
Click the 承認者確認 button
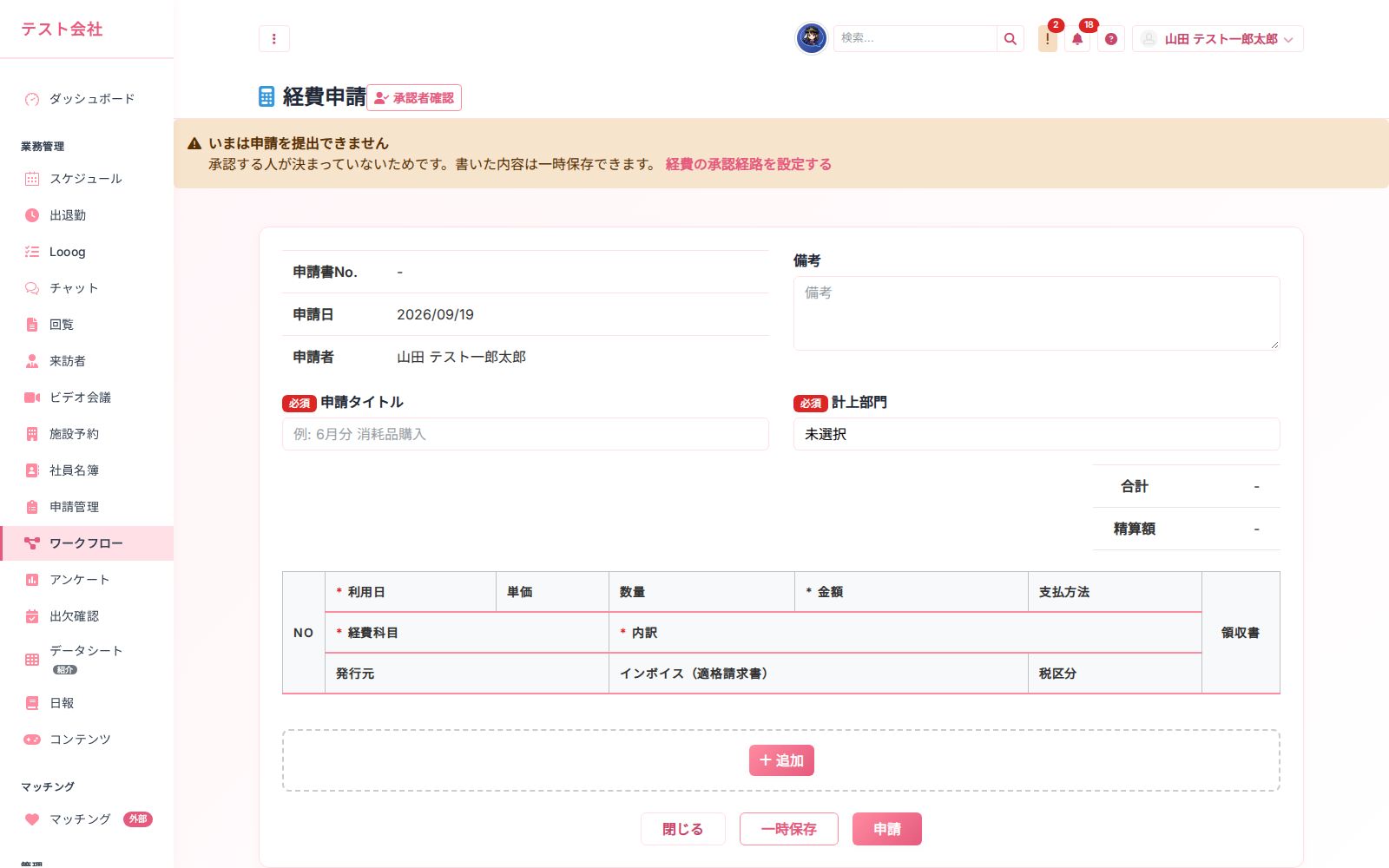pyautogui.click(x=414, y=98)
